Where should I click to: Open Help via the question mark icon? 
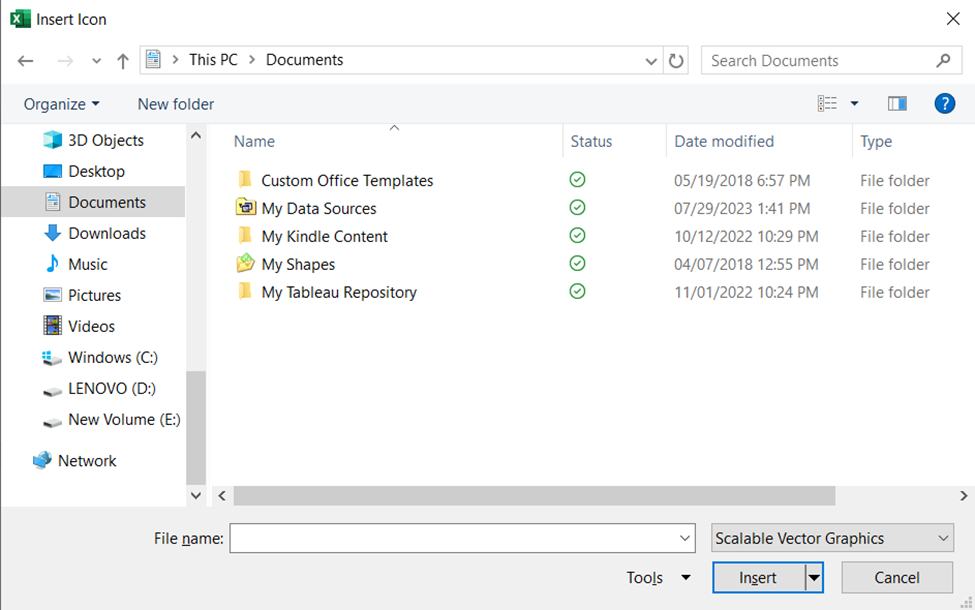[x=944, y=103]
